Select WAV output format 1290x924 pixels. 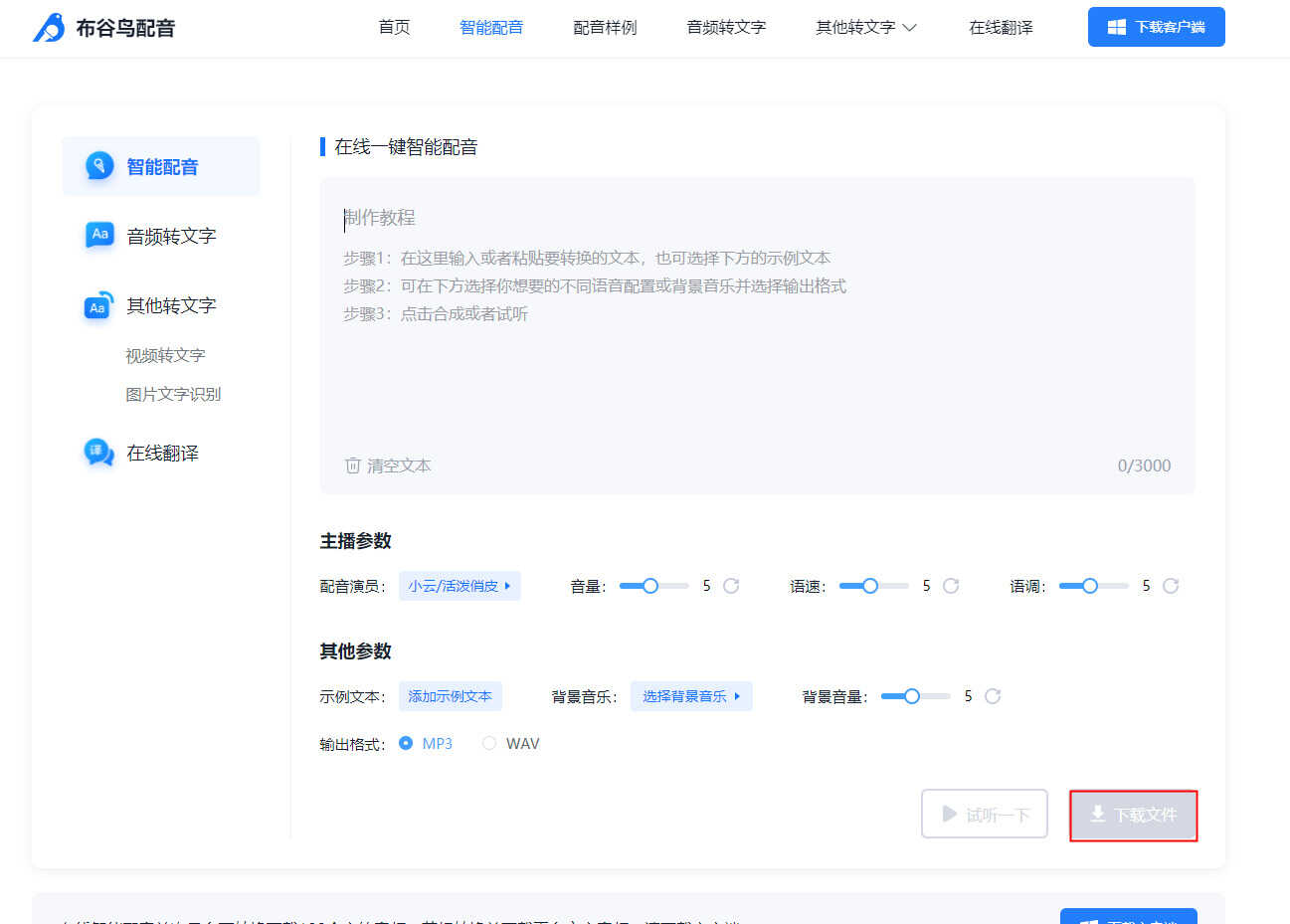point(489,743)
